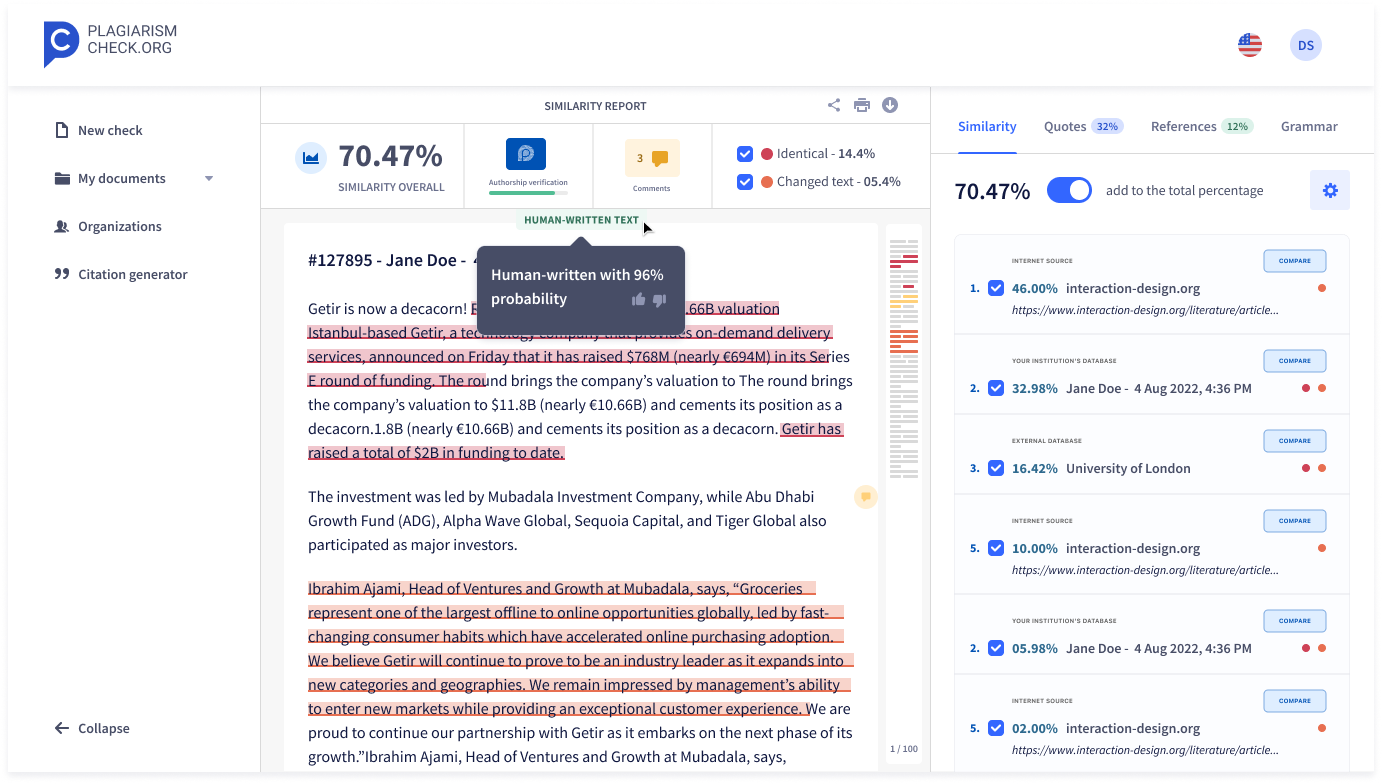
Task: Click the SIMILARITY REPORT heading
Action: pos(595,106)
